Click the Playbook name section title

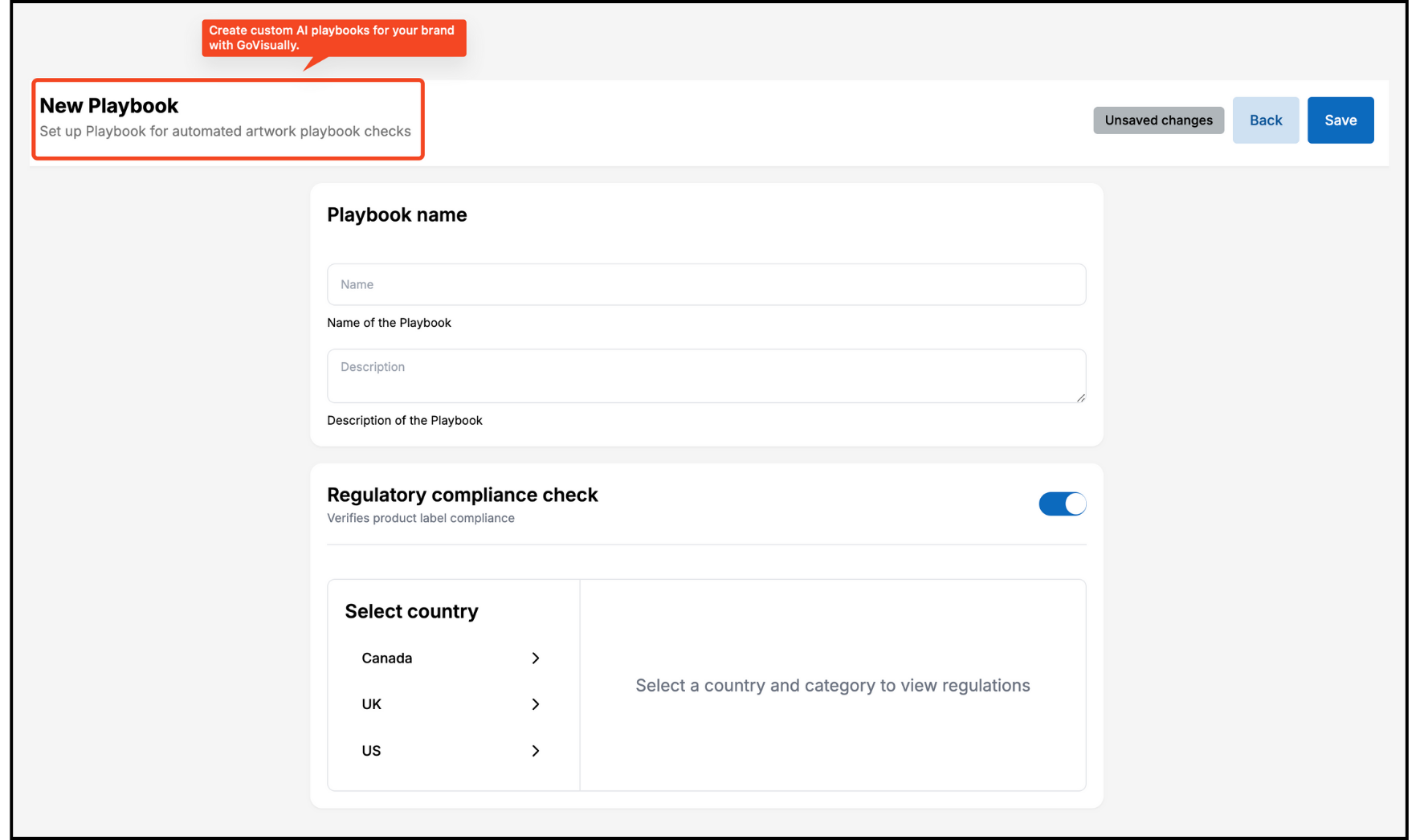pos(397,214)
